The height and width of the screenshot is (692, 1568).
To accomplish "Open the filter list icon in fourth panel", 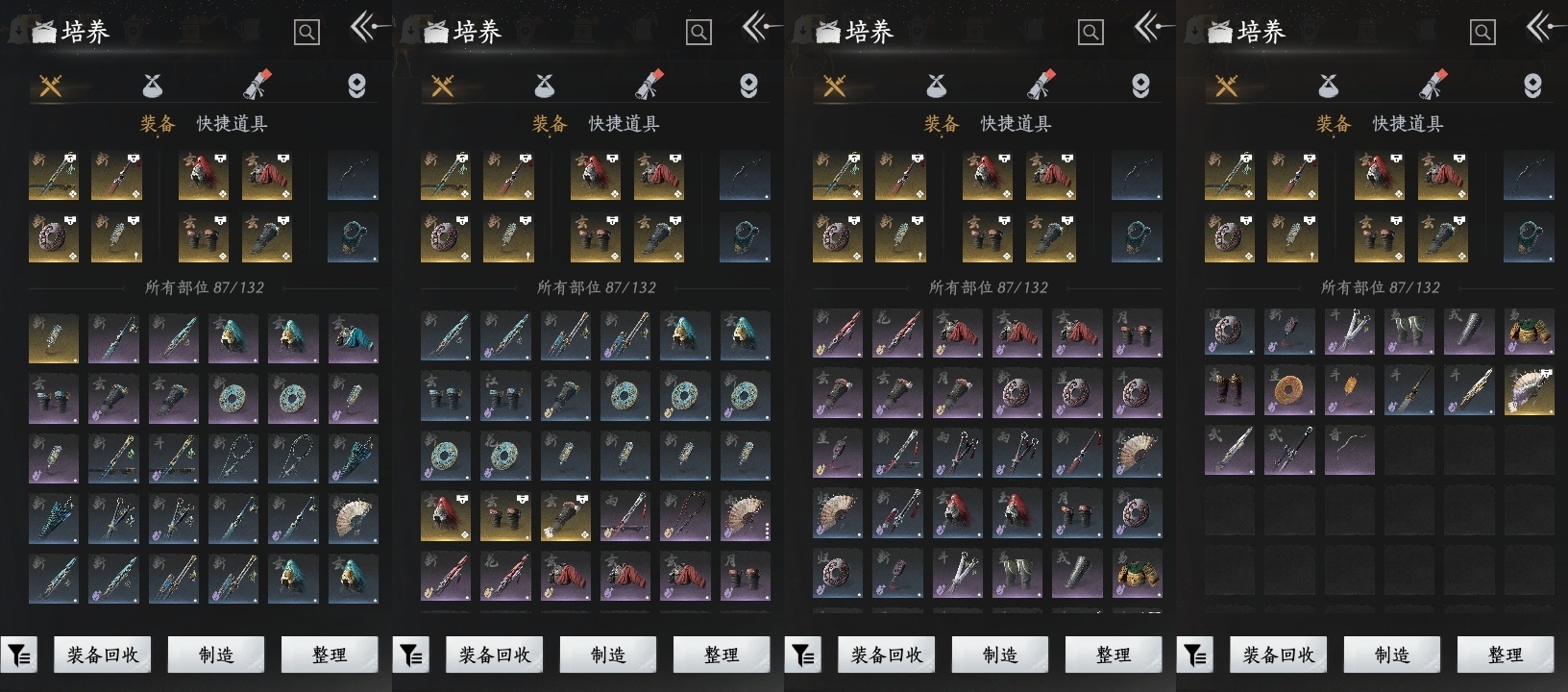I will pyautogui.click(x=1195, y=655).
